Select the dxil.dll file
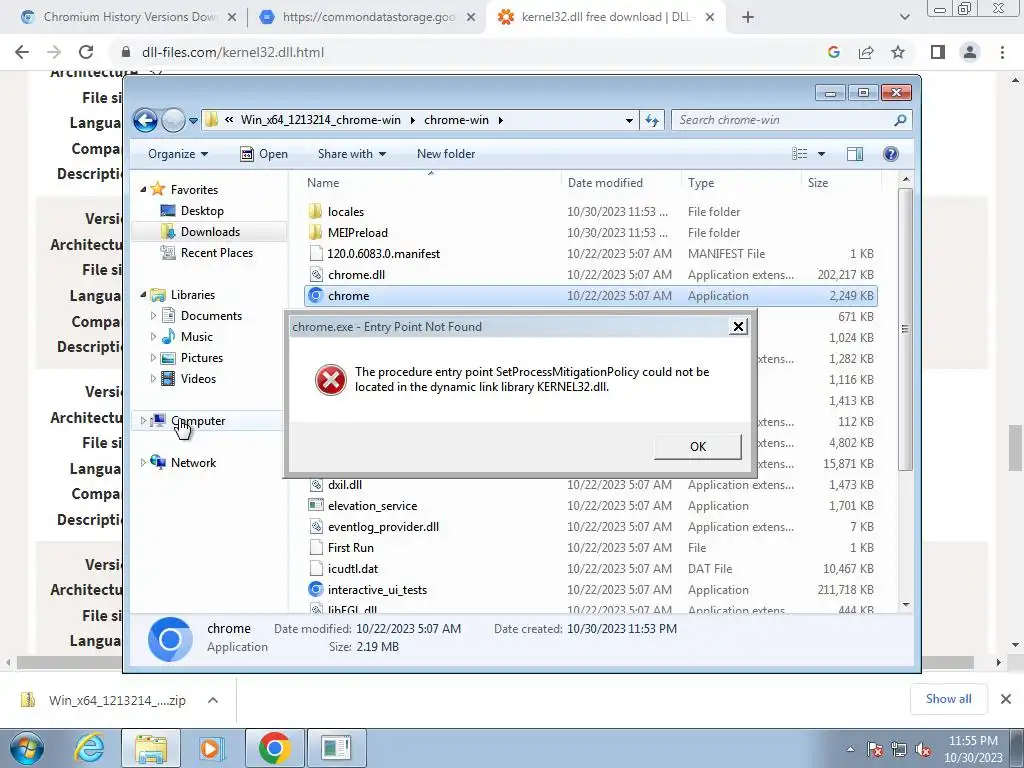The width and height of the screenshot is (1024, 768). point(345,485)
